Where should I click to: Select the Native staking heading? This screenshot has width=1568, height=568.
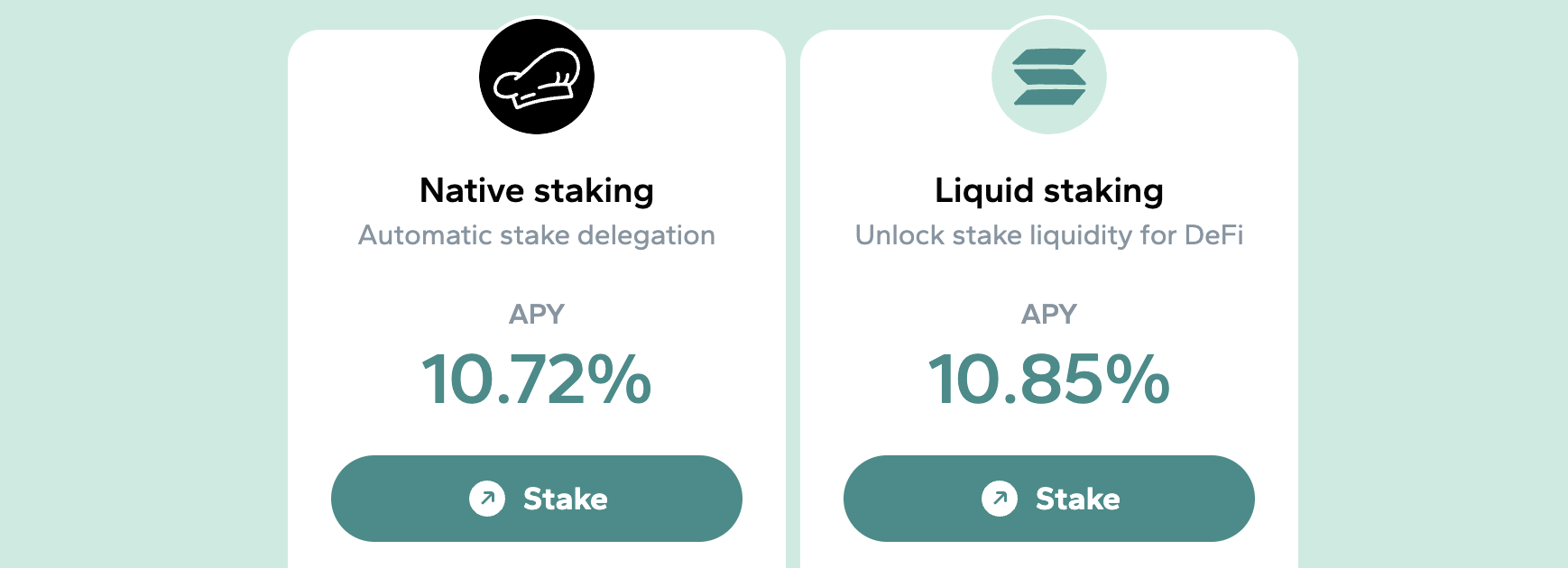537,191
